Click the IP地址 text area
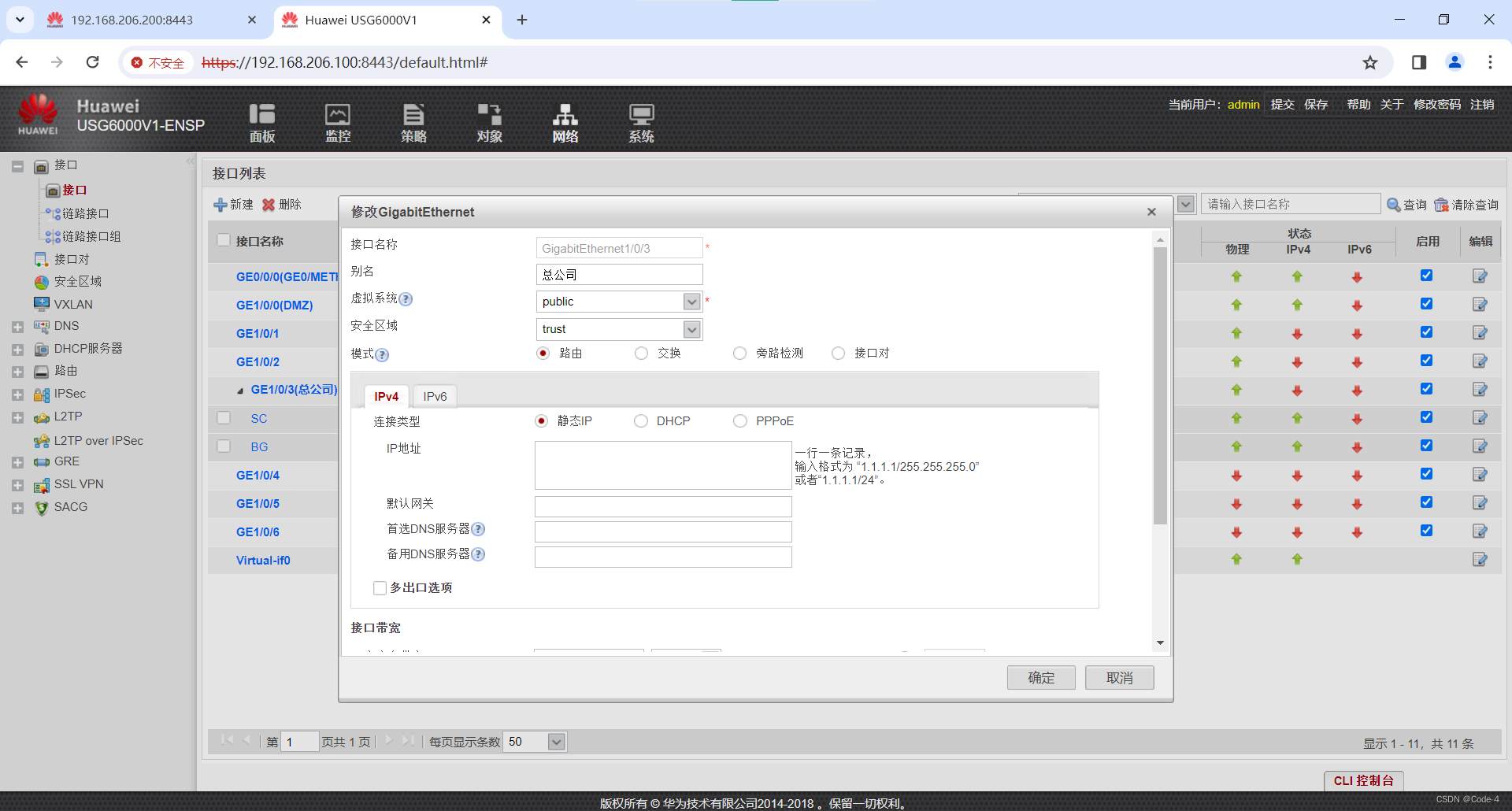 pos(663,465)
